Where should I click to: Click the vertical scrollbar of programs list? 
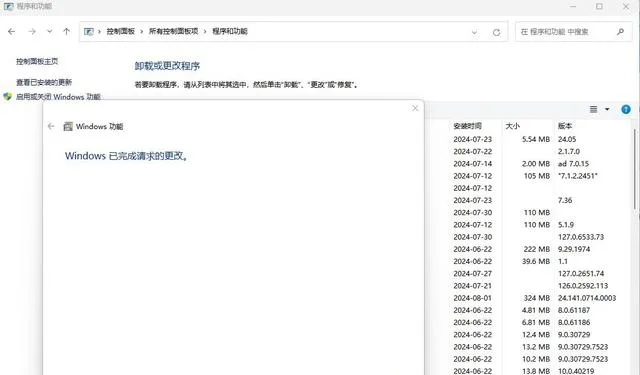(635, 169)
